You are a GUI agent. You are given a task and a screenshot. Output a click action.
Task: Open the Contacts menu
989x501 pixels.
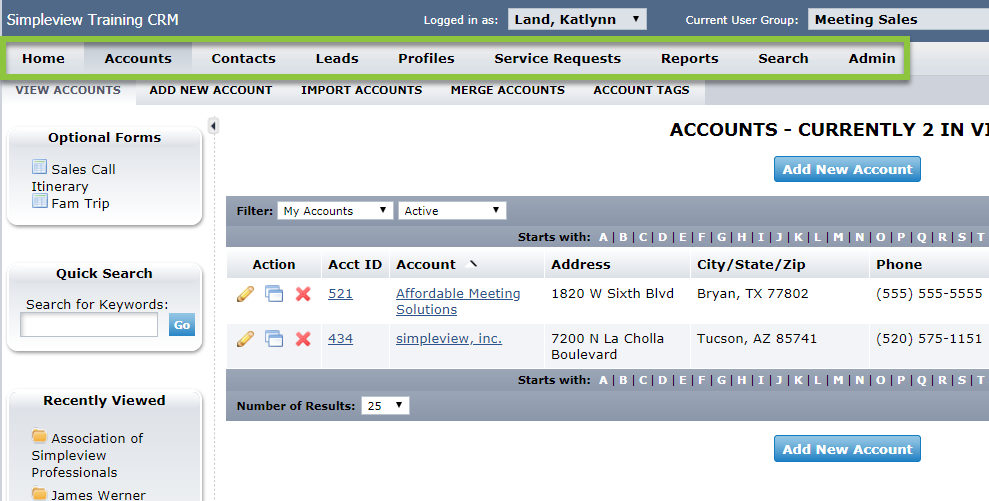tap(243, 59)
